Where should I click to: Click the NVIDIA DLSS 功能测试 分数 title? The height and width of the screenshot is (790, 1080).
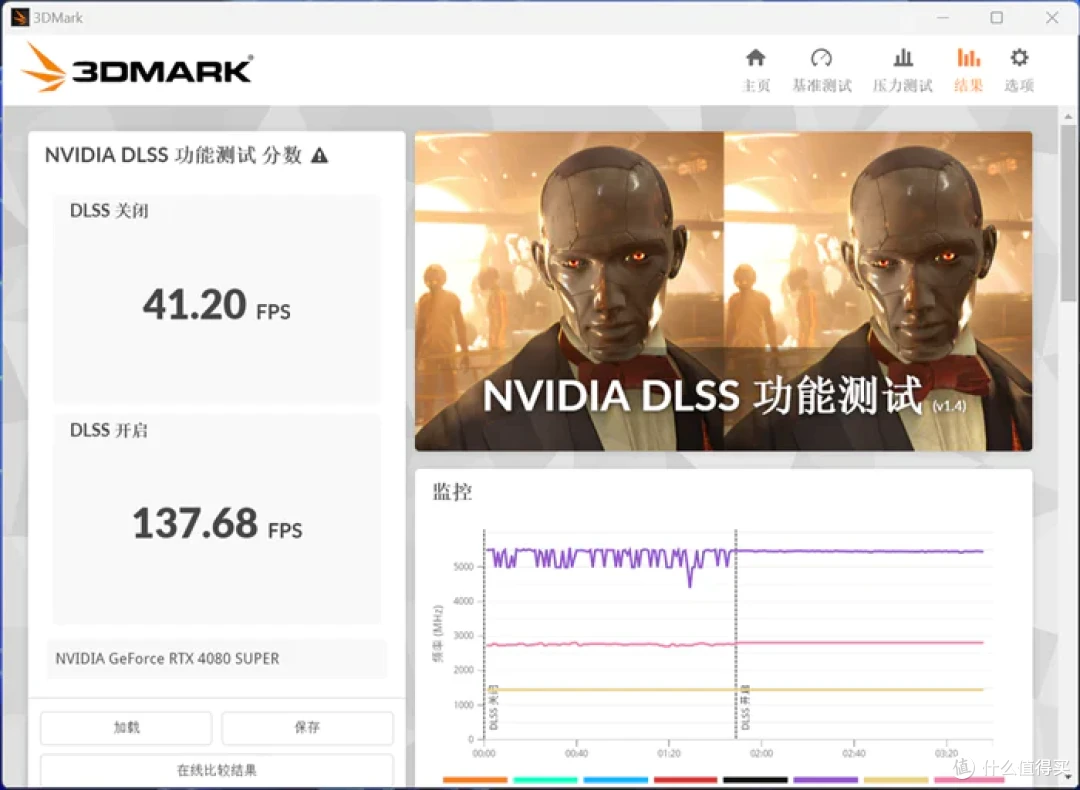point(174,155)
